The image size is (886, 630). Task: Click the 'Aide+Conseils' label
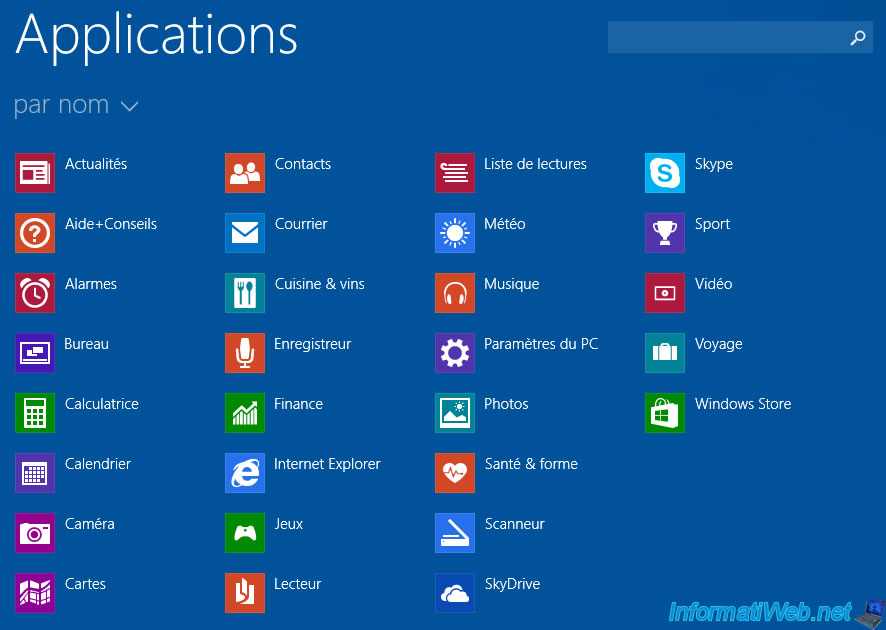(x=111, y=224)
